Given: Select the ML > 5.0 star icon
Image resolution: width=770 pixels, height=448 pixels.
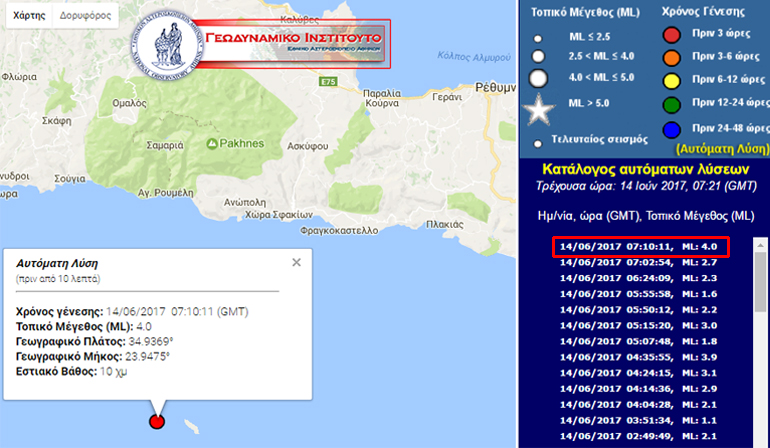Looking at the screenshot, I should [539, 106].
